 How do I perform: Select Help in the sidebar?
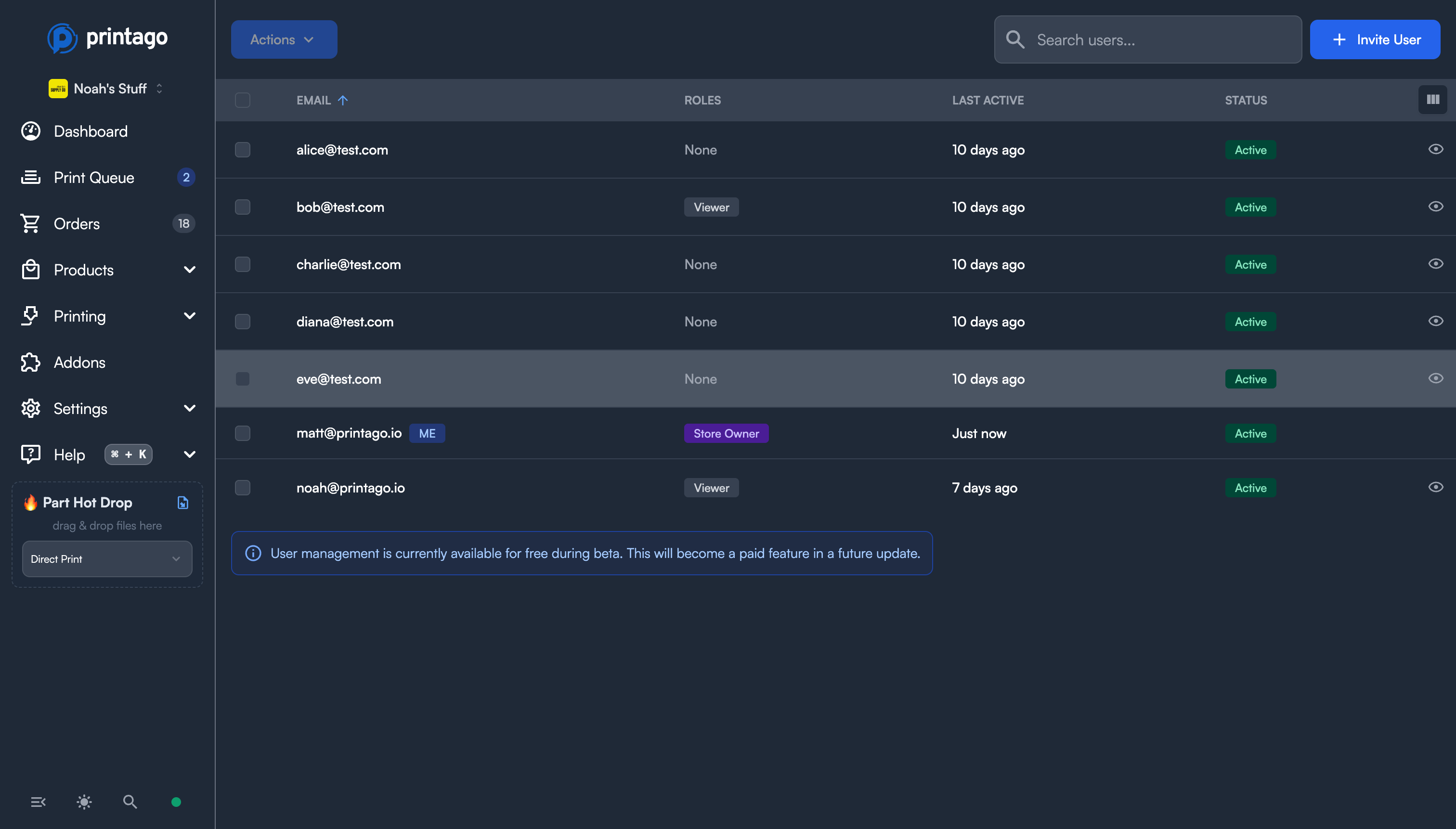coord(69,454)
